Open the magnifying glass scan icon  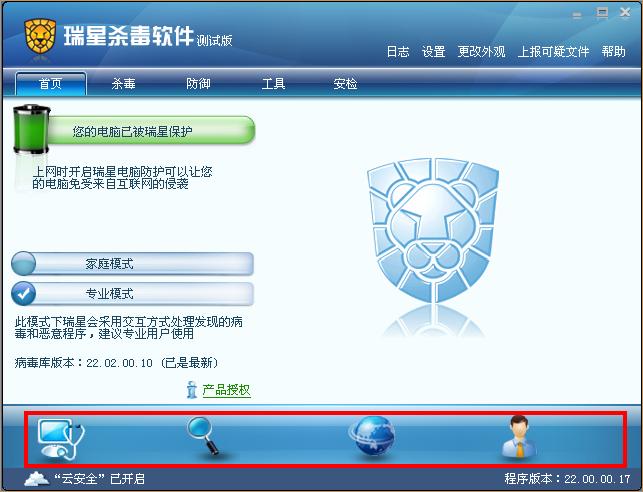coord(203,436)
